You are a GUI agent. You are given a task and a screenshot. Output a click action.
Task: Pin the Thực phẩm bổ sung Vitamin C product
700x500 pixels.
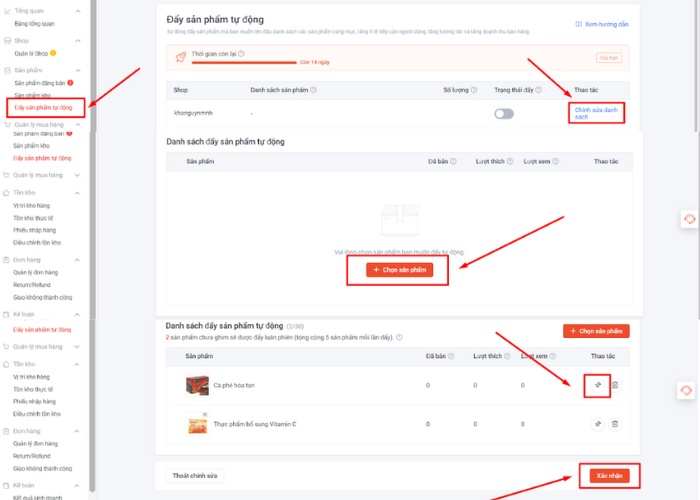(x=597, y=424)
